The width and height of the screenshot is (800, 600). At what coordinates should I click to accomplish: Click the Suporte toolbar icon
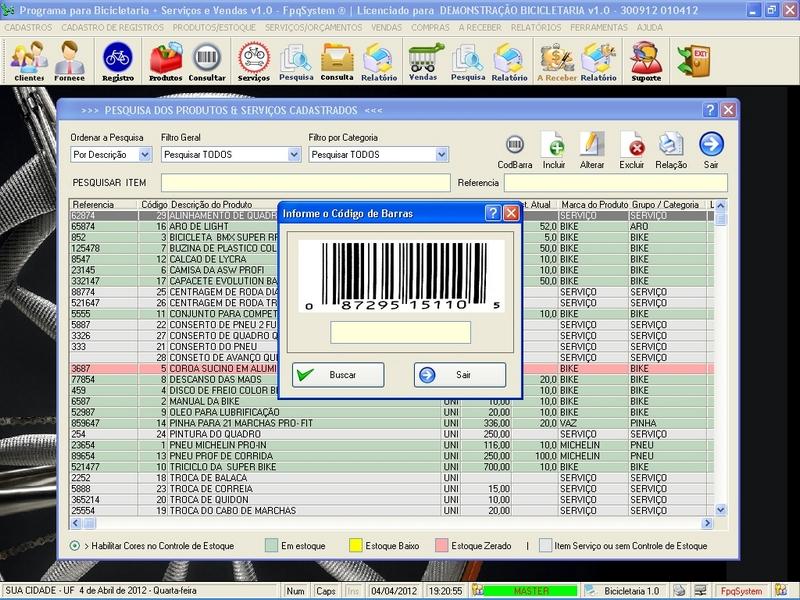pyautogui.click(x=646, y=59)
